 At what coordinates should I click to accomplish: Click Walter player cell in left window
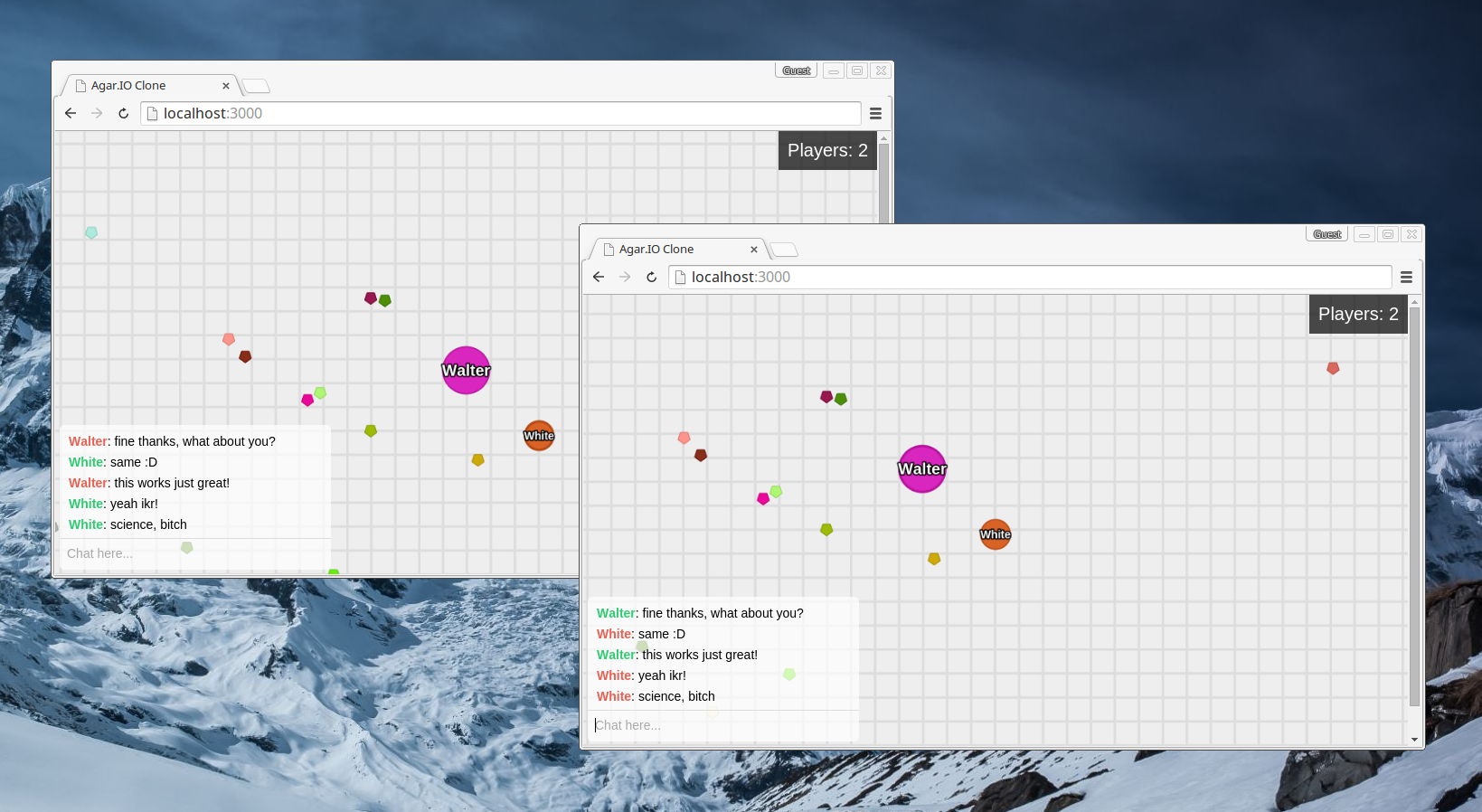(x=467, y=371)
